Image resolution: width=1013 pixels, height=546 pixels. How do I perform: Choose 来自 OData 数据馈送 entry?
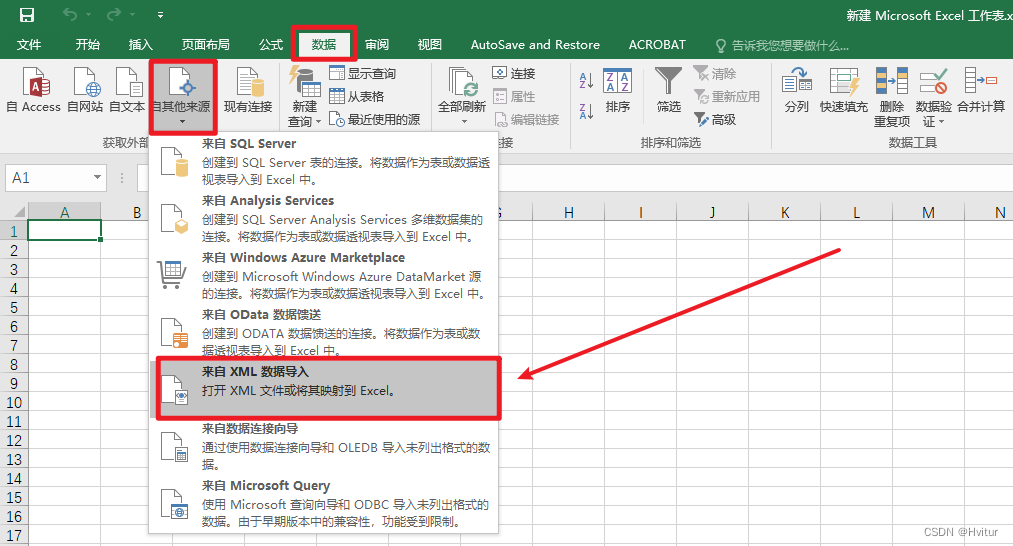(x=324, y=332)
